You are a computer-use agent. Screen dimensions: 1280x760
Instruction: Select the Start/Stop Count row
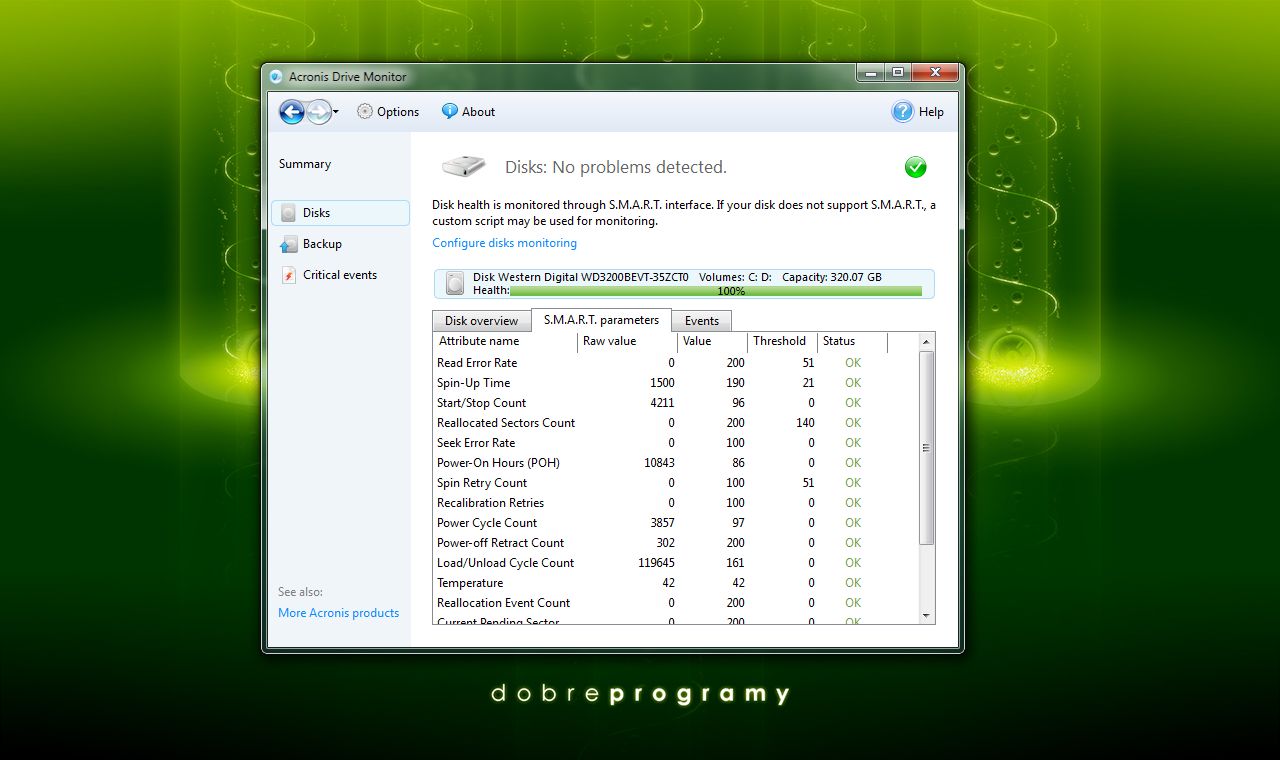pos(675,403)
